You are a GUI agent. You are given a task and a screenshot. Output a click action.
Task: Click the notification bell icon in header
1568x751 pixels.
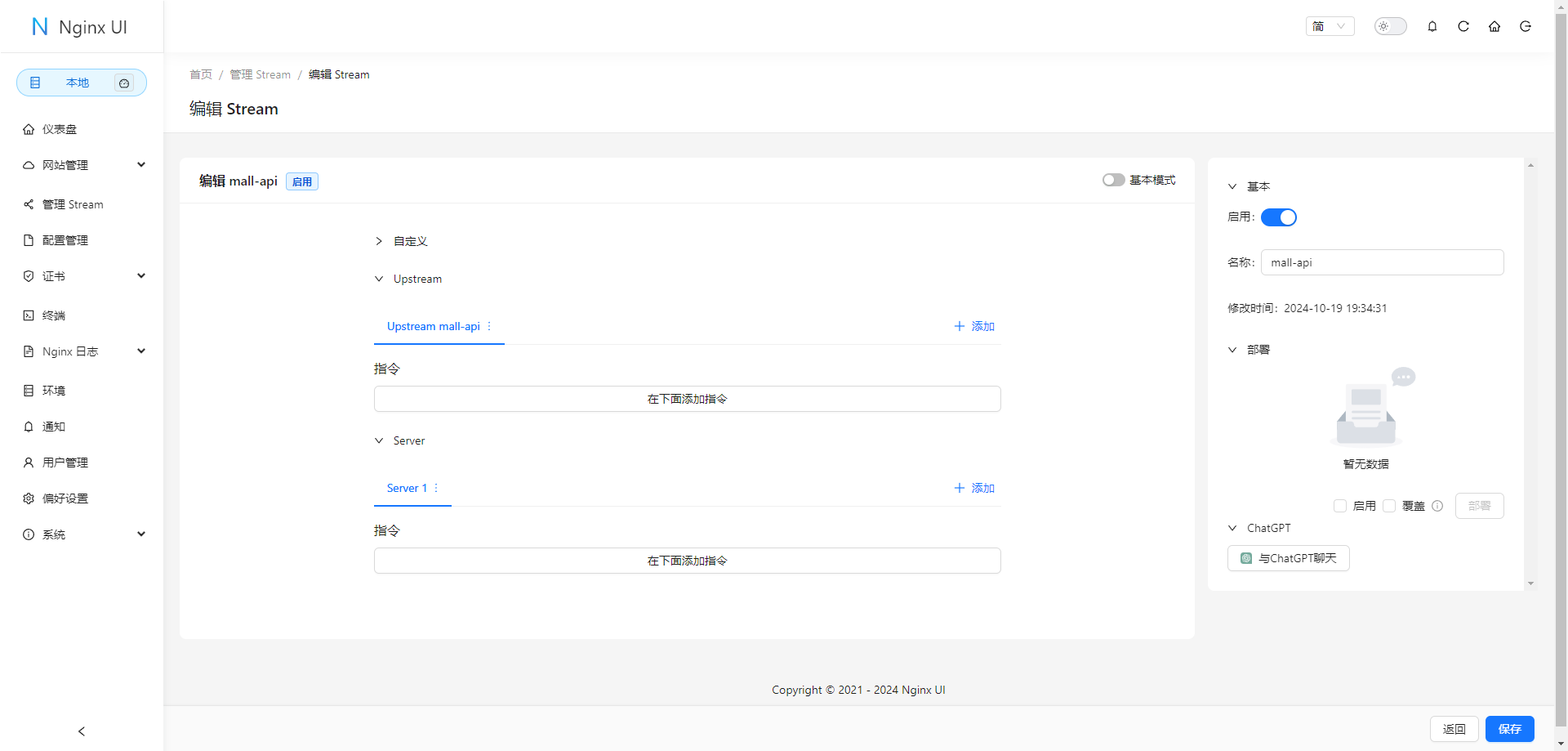pos(1432,26)
